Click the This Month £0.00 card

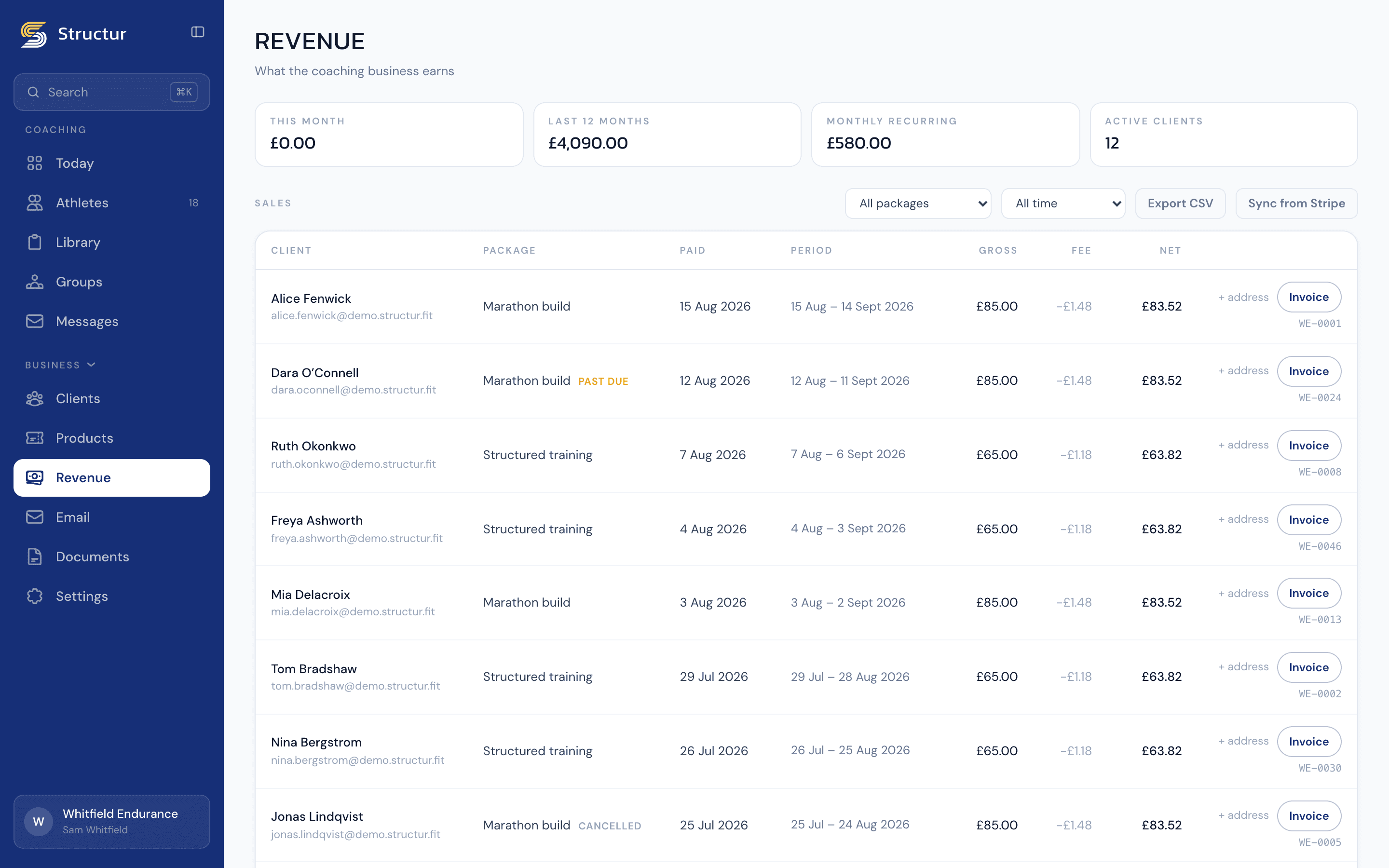point(389,135)
